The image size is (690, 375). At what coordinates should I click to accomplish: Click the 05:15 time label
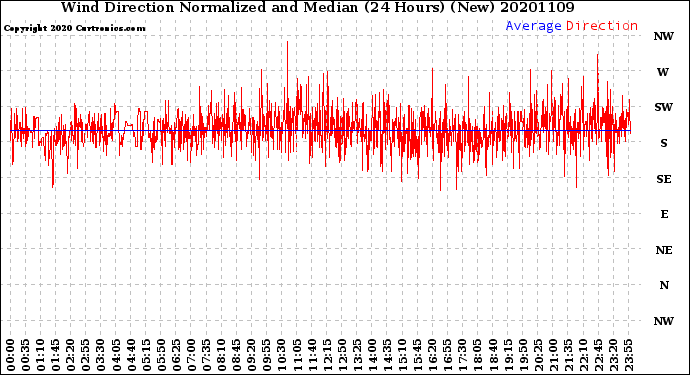146,355
